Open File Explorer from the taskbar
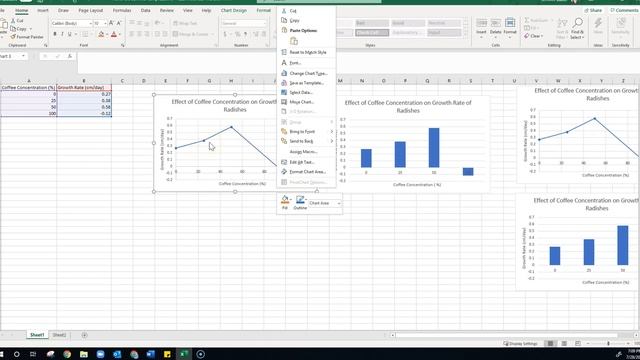Image resolution: width=640 pixels, height=360 pixels. pyautogui.click(x=84, y=354)
